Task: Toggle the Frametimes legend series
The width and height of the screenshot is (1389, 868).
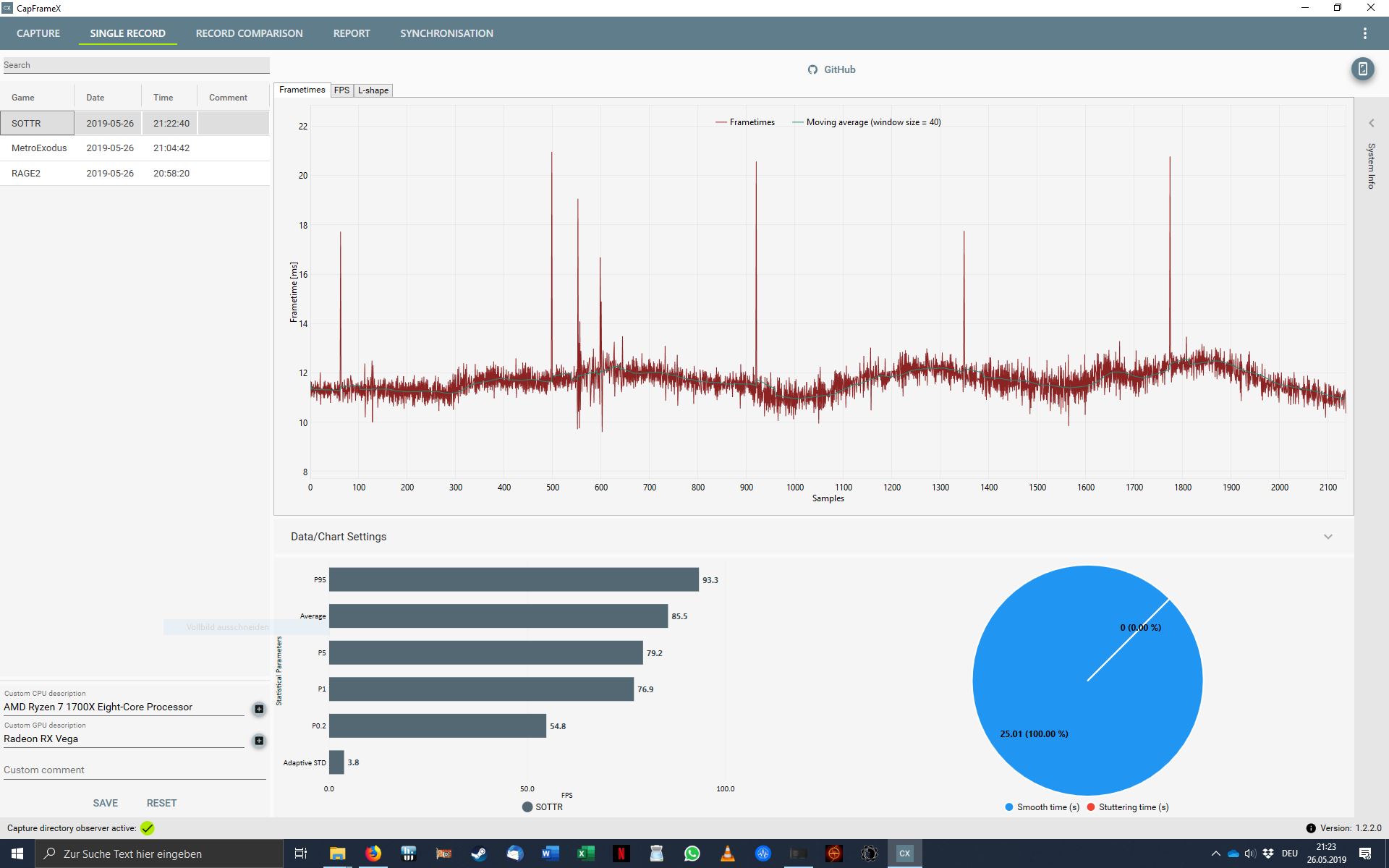Action: click(745, 122)
